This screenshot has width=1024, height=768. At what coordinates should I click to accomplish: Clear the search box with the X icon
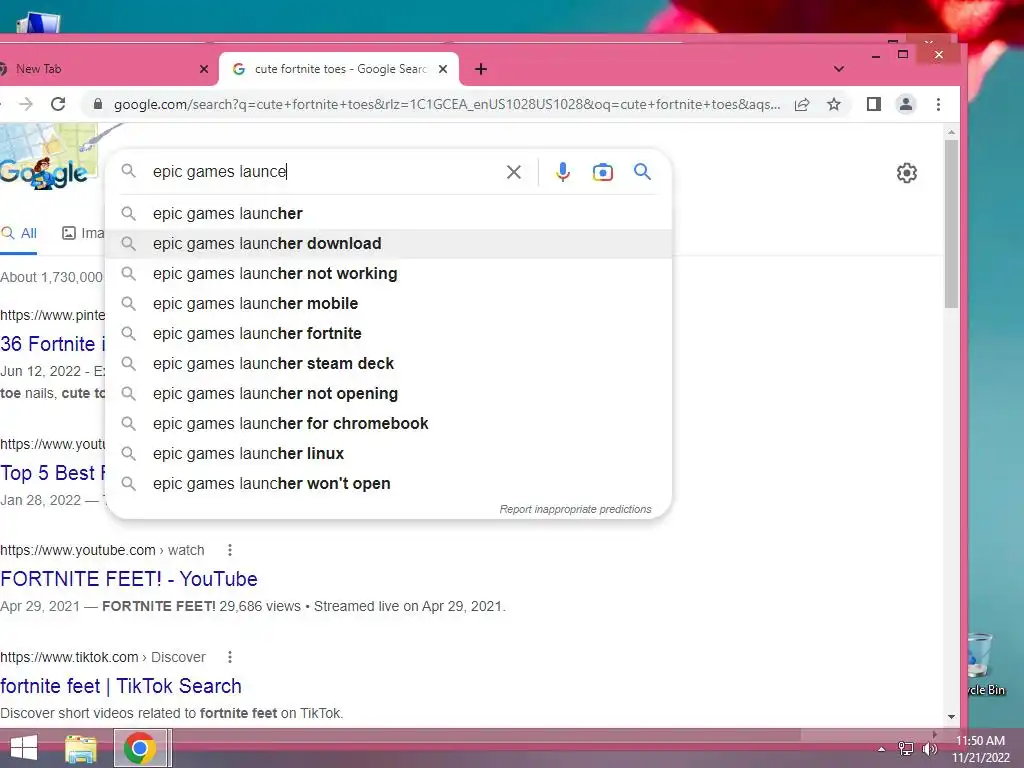(x=514, y=172)
